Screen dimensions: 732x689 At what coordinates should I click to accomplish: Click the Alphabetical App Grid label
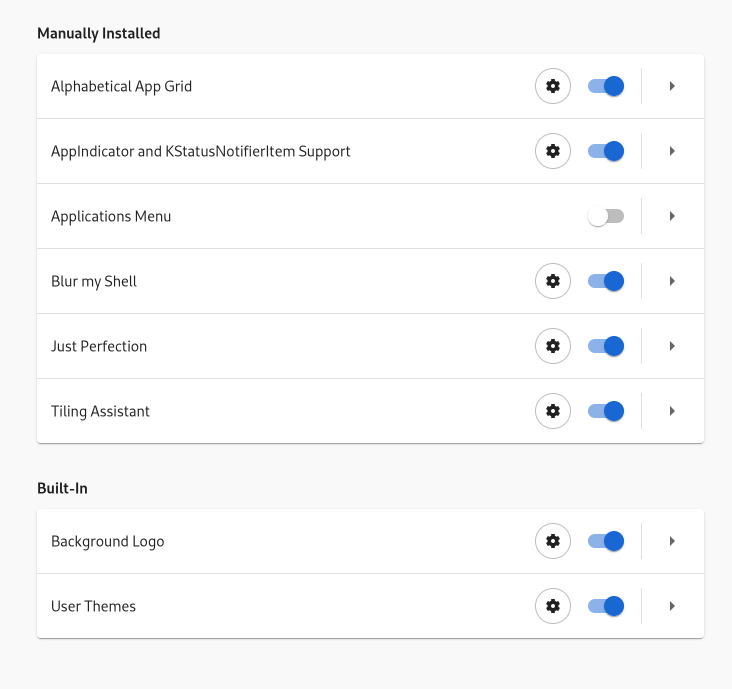tap(121, 87)
